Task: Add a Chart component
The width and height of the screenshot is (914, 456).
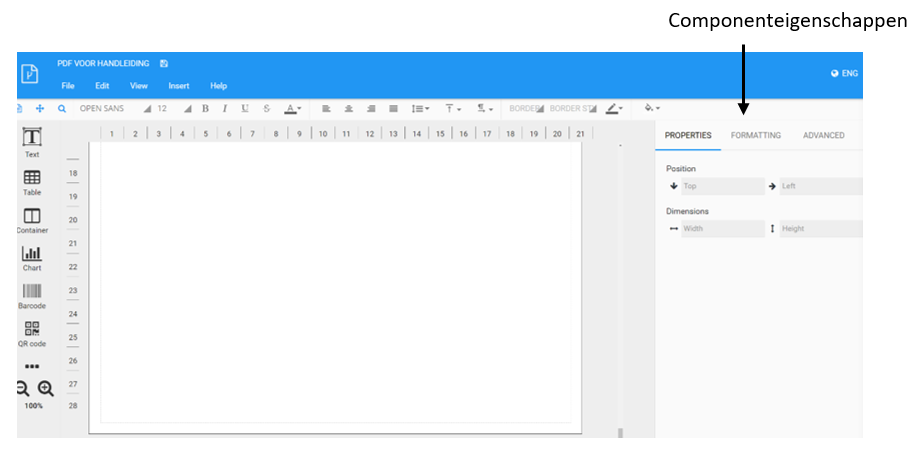Action: pos(32,255)
